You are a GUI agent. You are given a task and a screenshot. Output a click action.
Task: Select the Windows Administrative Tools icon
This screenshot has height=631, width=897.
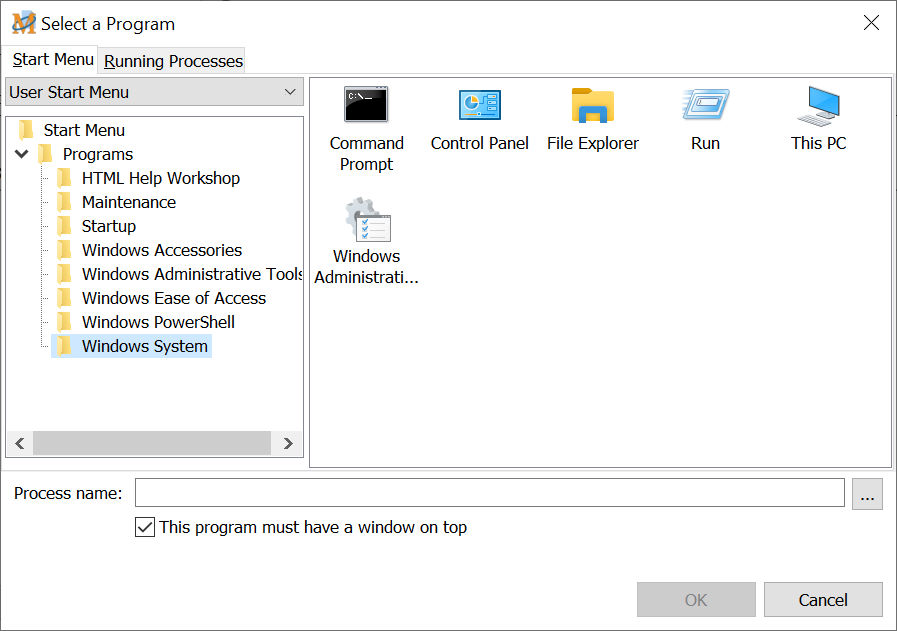(366, 219)
